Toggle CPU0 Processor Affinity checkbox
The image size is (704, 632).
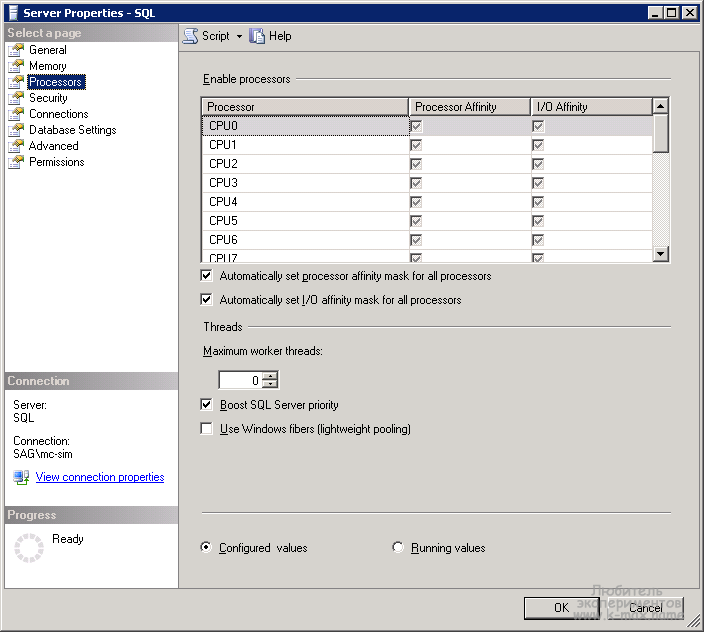point(416,126)
